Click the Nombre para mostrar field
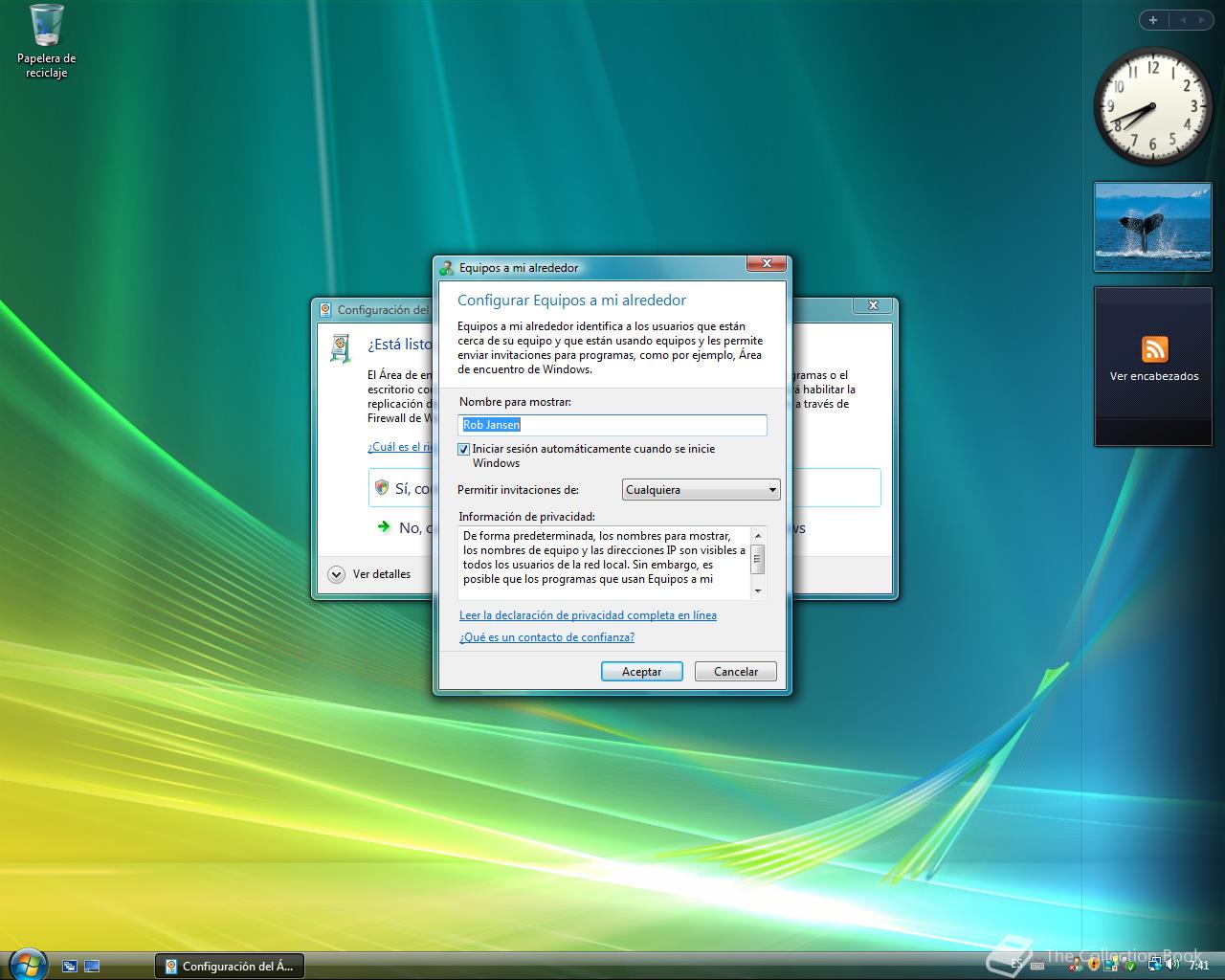 click(612, 425)
